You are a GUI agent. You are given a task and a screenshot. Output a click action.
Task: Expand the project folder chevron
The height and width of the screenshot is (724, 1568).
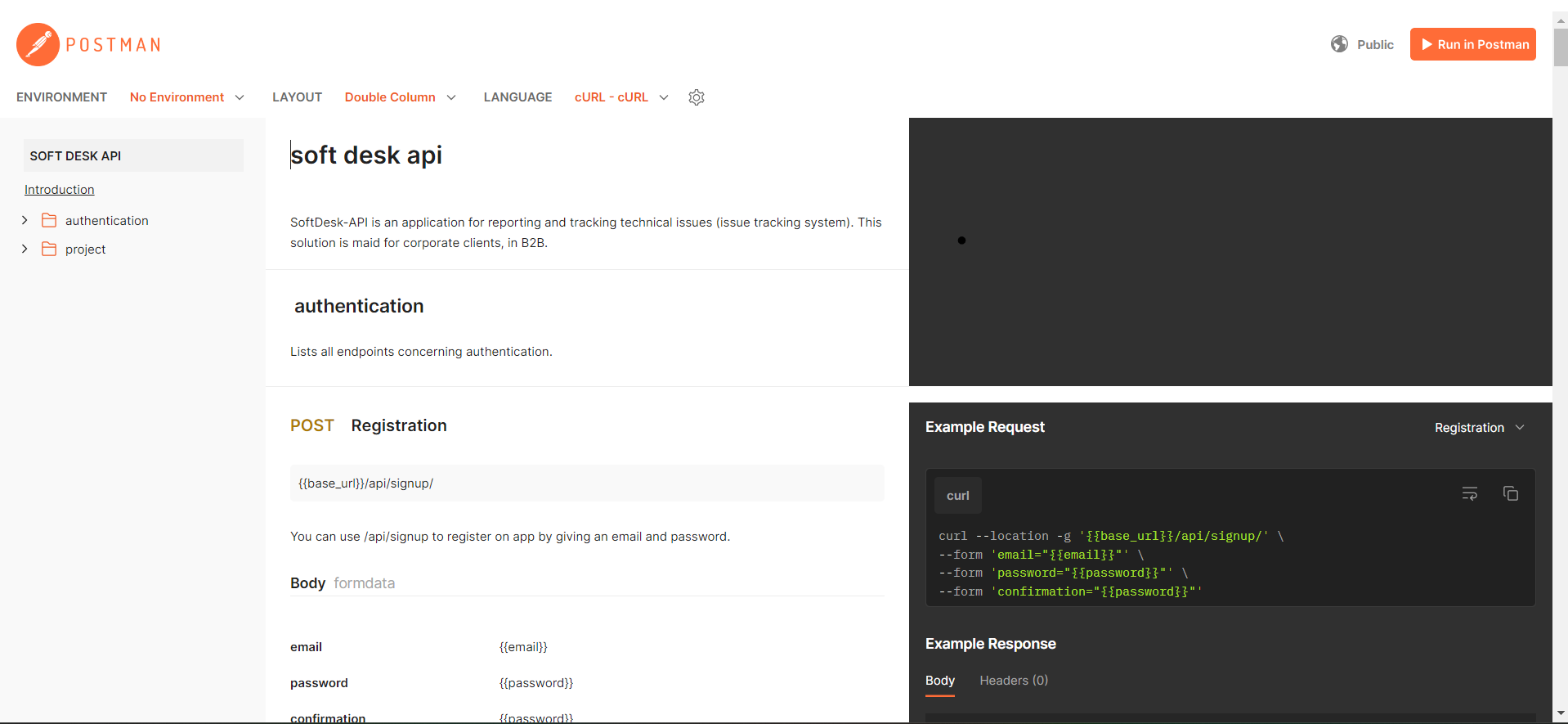tap(25, 249)
